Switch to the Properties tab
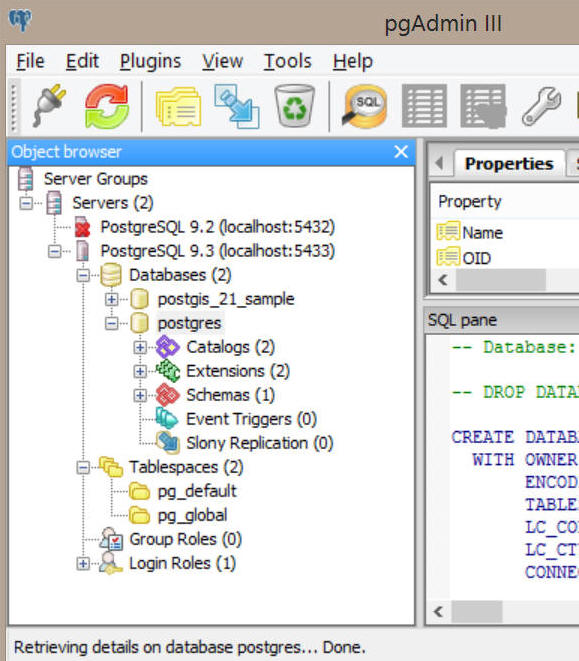This screenshot has height=661, width=579. pos(509,164)
